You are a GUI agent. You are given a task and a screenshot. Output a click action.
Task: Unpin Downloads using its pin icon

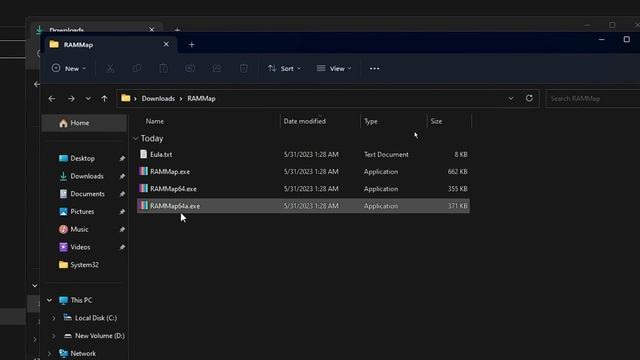point(122,176)
